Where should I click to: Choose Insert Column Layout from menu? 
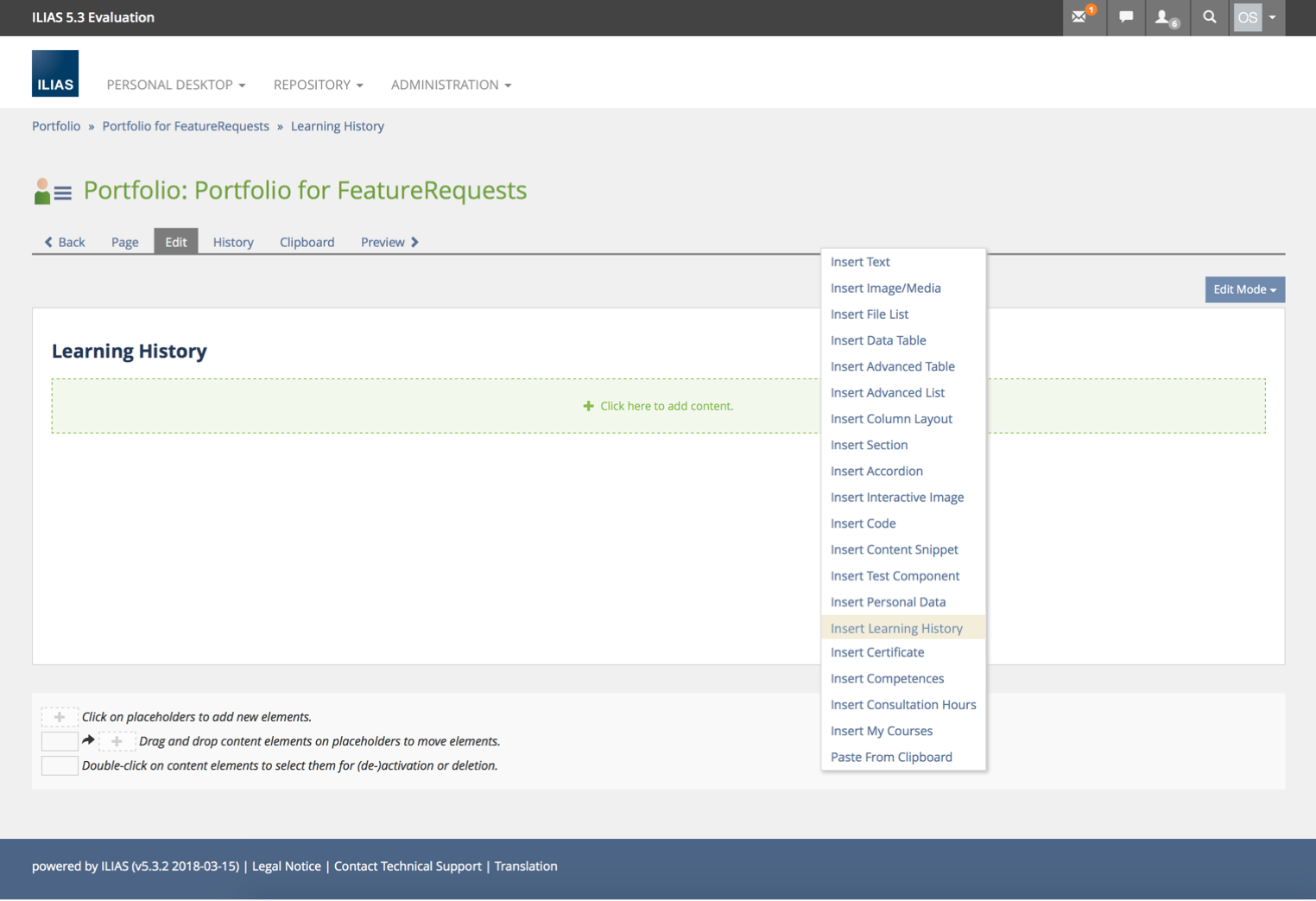point(891,419)
